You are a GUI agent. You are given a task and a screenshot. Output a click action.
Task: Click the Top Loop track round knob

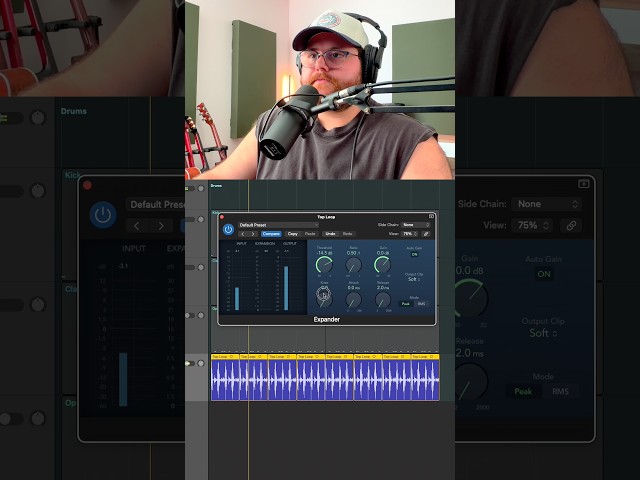(x=201, y=363)
